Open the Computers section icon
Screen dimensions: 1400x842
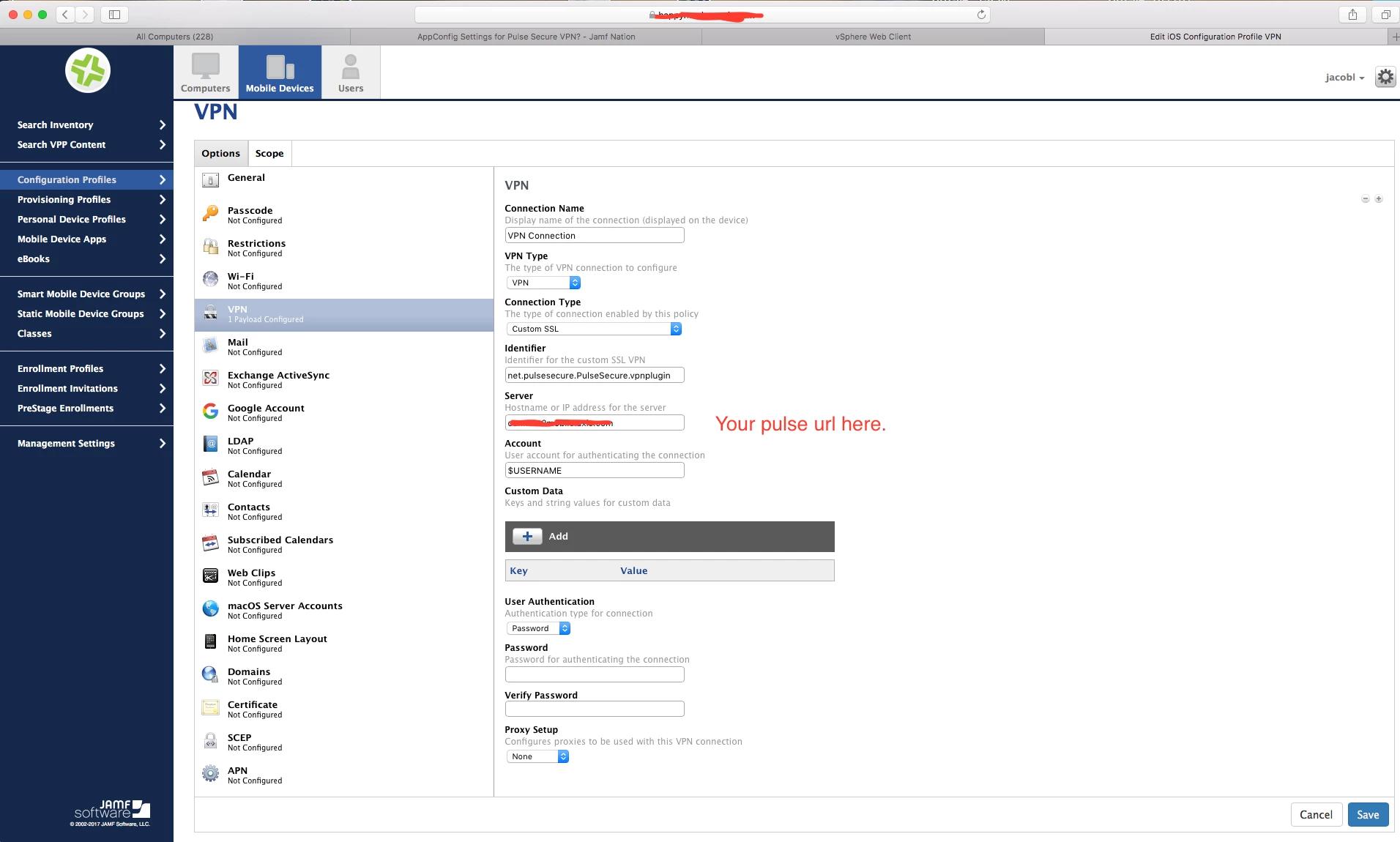[x=206, y=72]
